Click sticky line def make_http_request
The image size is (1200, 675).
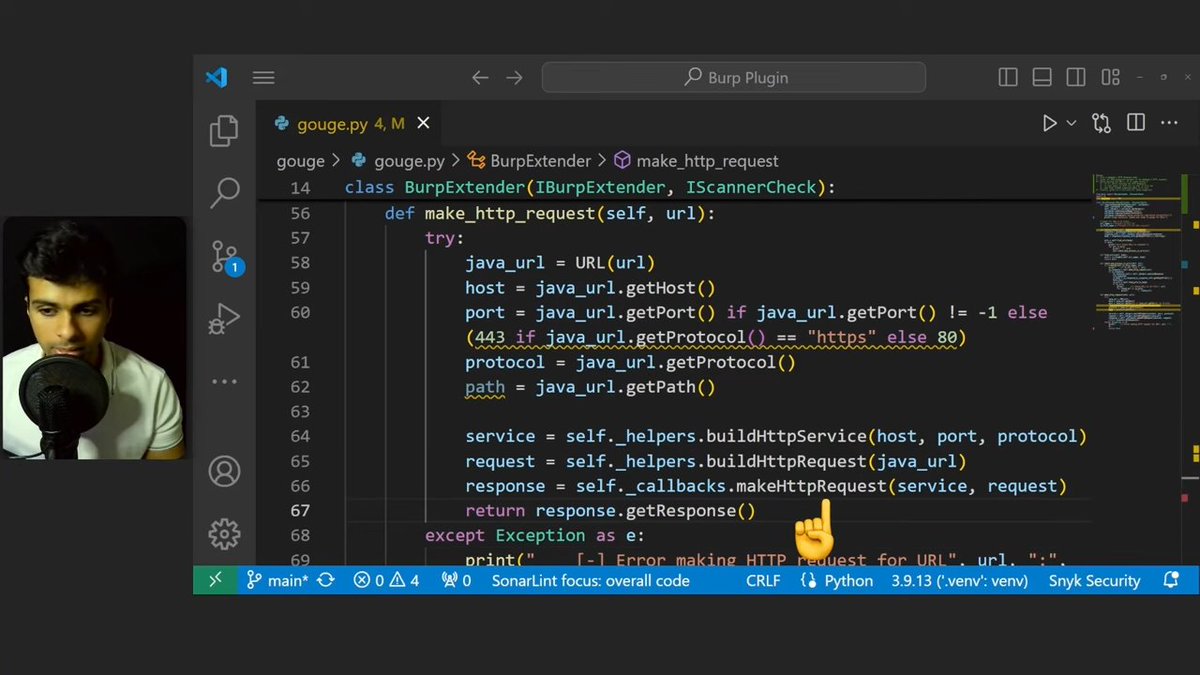coord(550,213)
